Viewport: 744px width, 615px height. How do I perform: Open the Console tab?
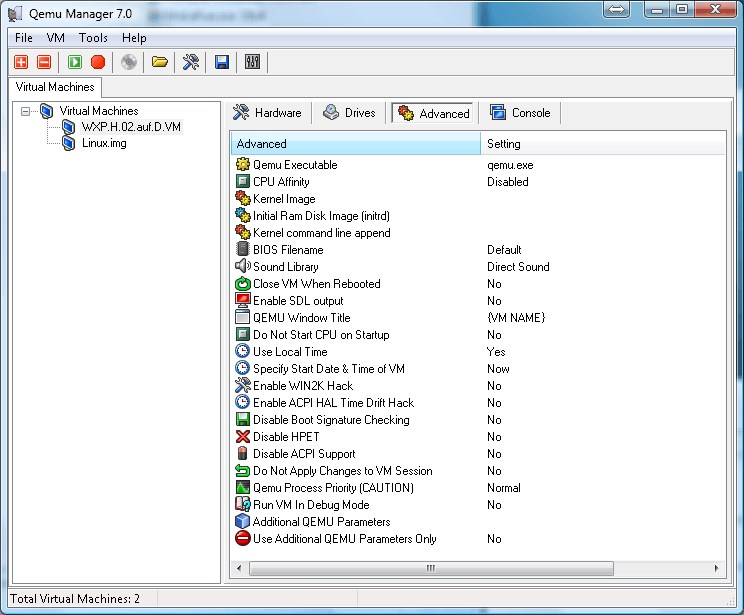coord(520,113)
